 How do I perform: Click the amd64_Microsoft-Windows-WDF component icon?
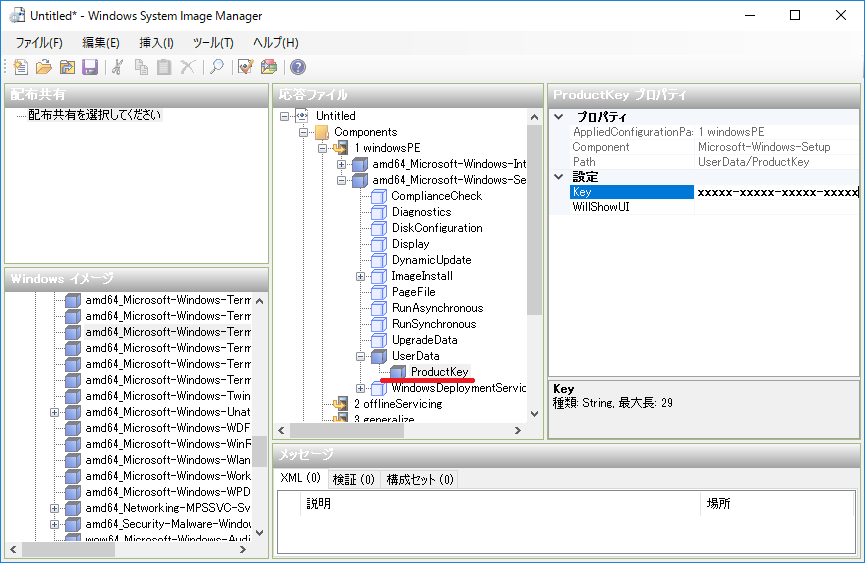click(x=73, y=428)
